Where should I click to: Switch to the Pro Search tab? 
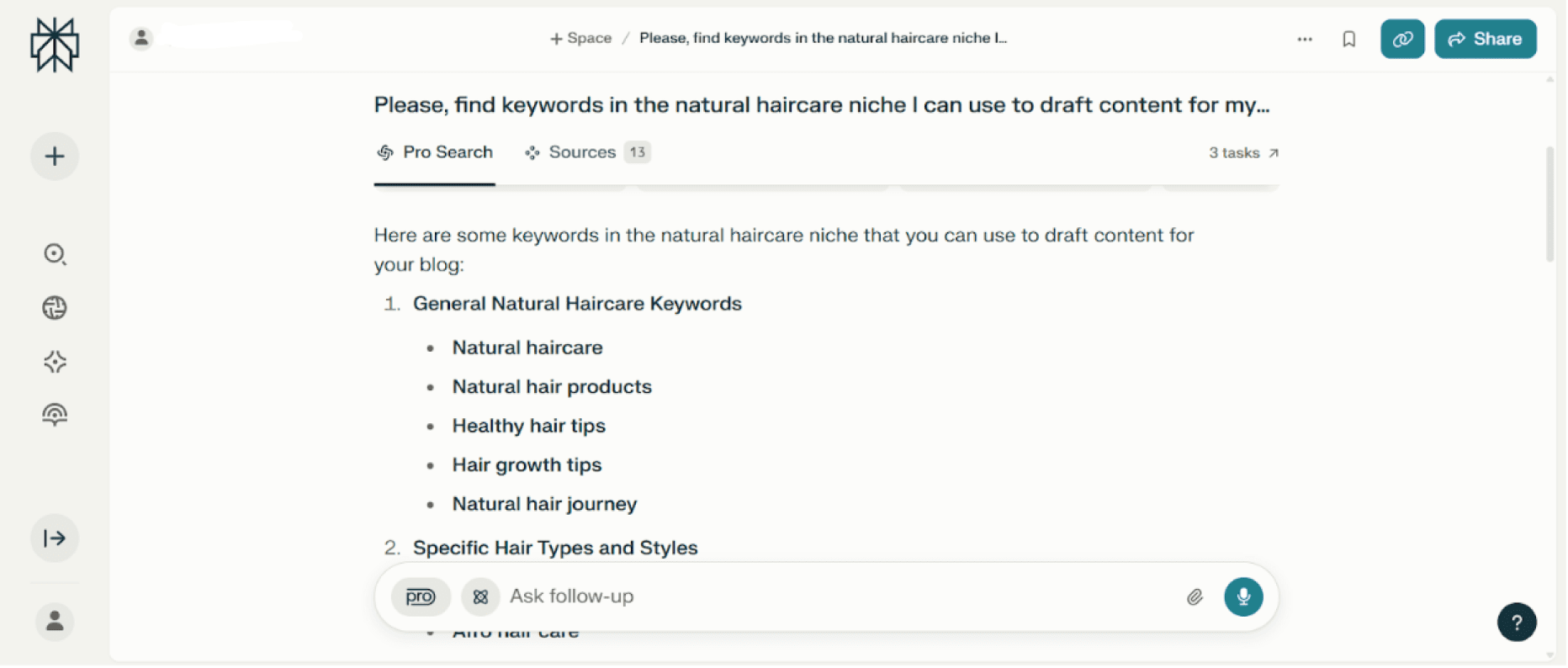coord(435,152)
